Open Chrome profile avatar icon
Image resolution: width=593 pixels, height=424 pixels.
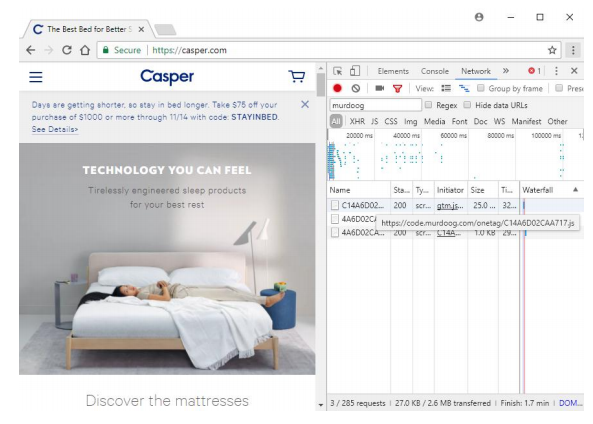coord(479,17)
